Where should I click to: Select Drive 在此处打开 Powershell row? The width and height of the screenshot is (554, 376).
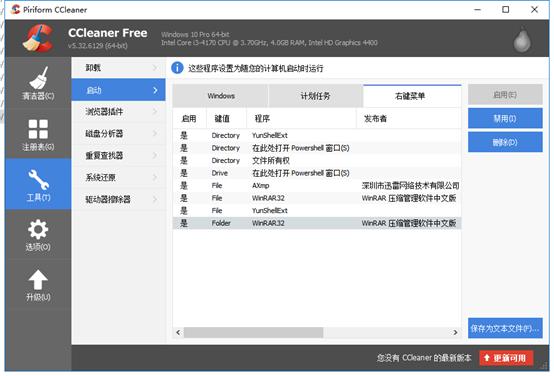pyautogui.click(x=317, y=173)
